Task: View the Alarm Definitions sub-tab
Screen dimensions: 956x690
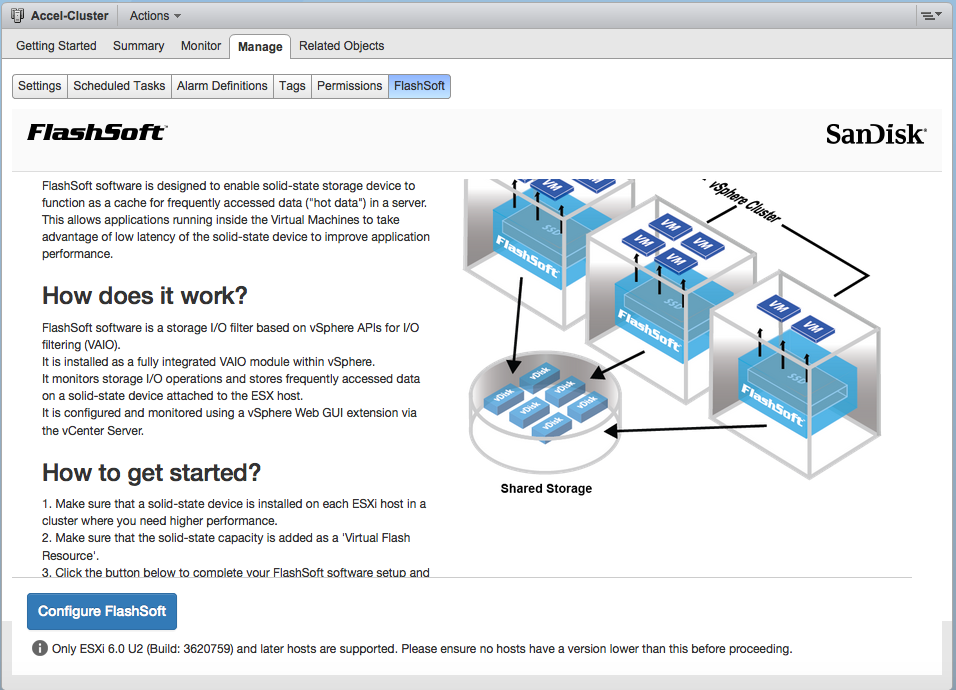Action: pyautogui.click(x=222, y=86)
